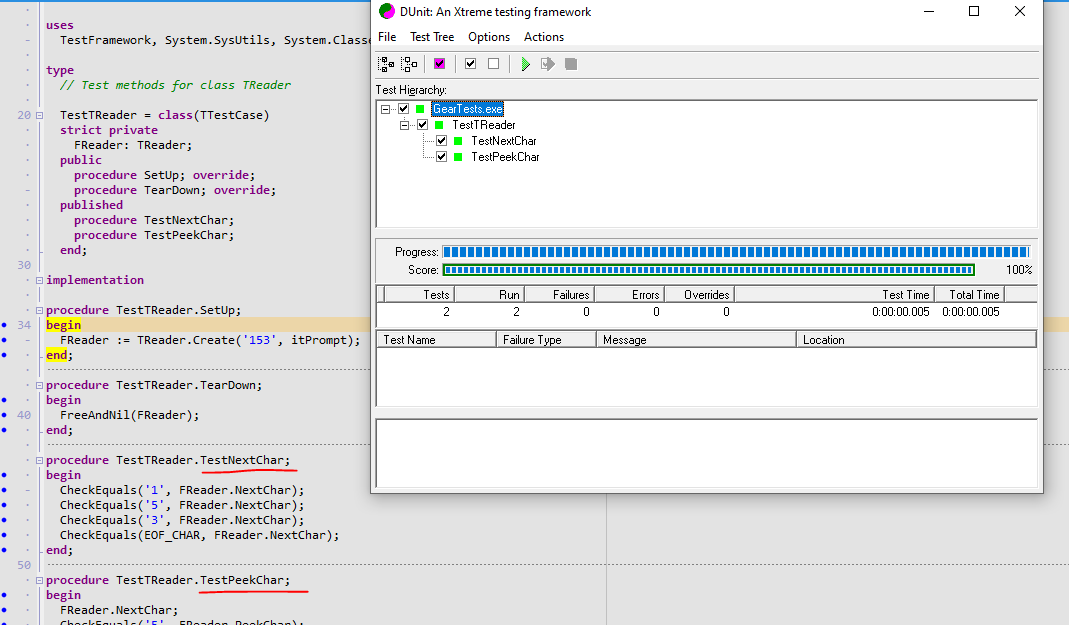Viewport: 1069px width, 625px height.
Task: Open the Test Tree menu
Action: [x=432, y=37]
